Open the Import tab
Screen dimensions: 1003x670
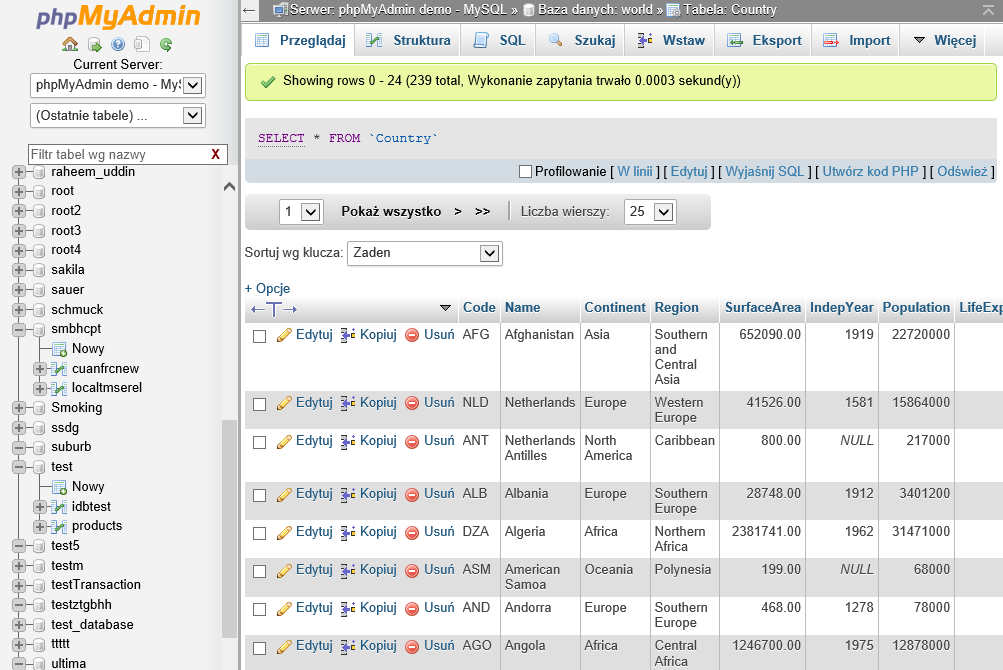pos(857,40)
